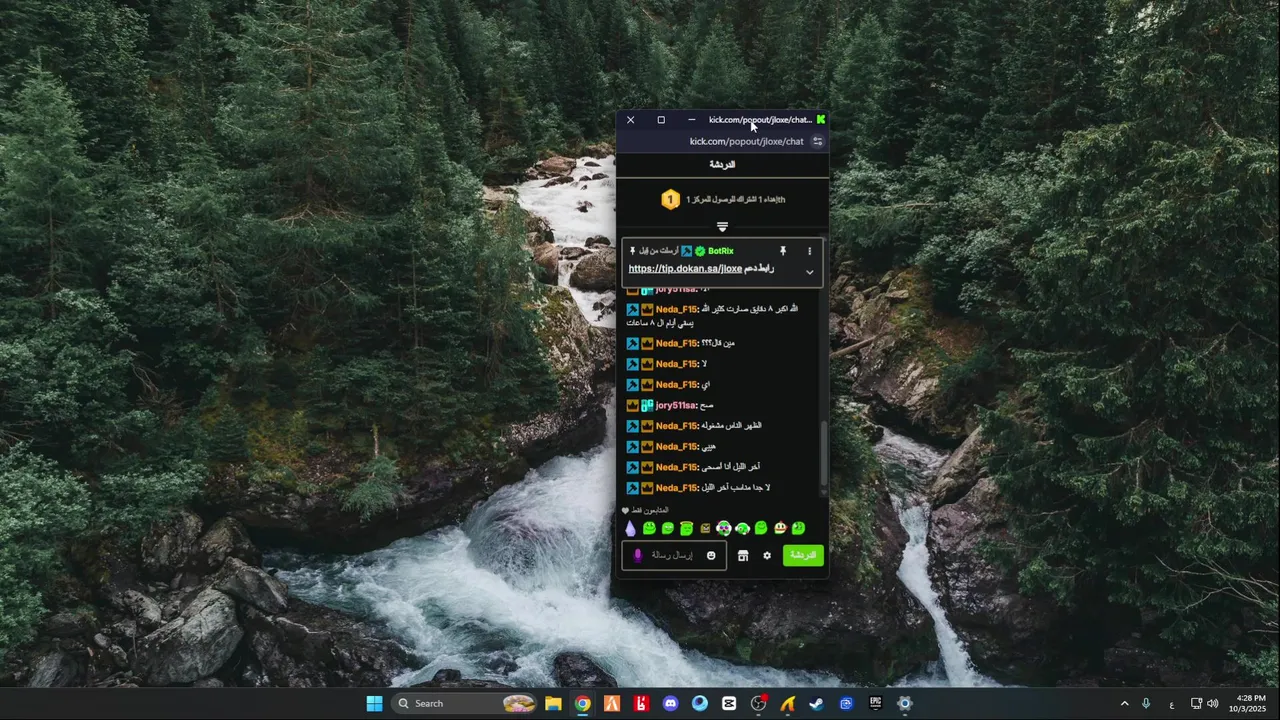
Task: Open the site settings icon beside the URL
Action: pos(817,141)
